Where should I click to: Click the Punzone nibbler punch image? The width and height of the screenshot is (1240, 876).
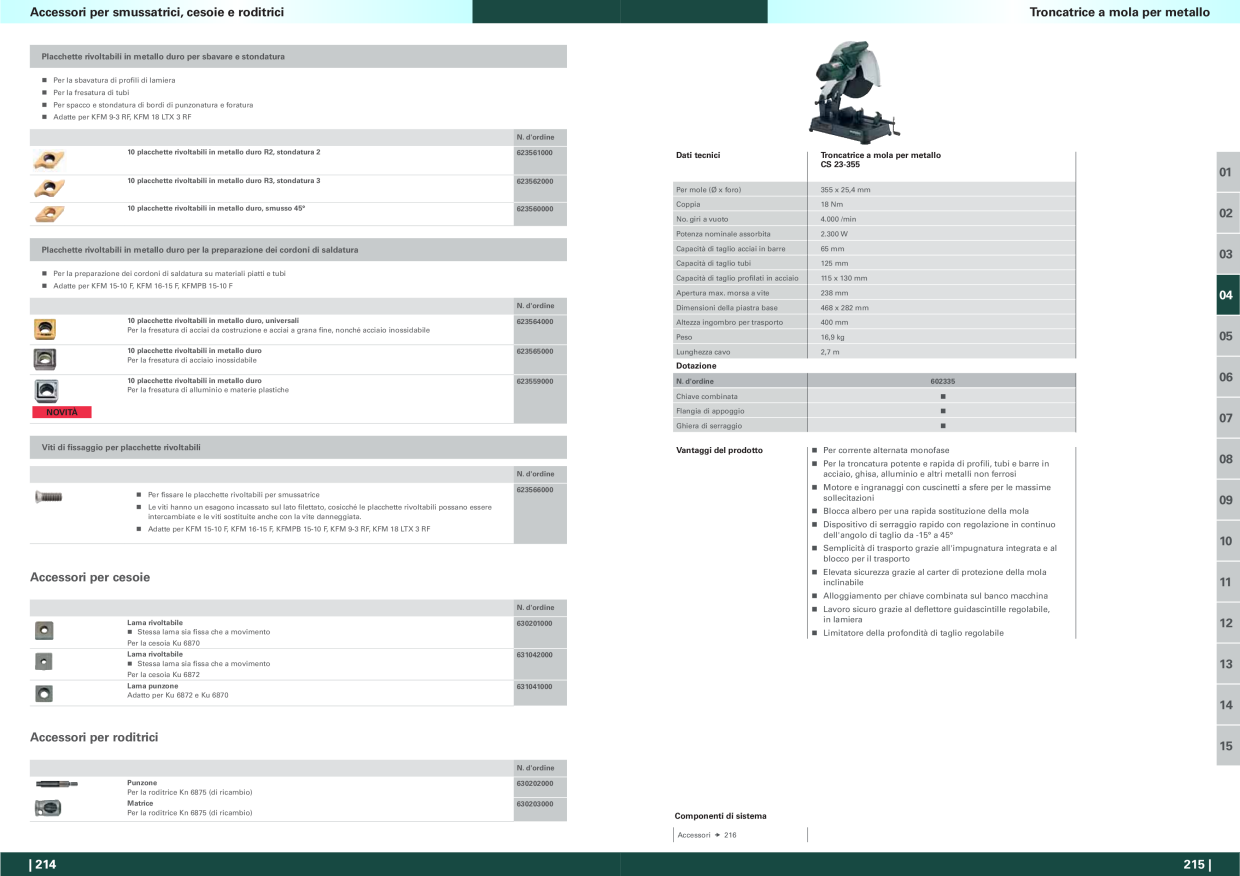56,784
